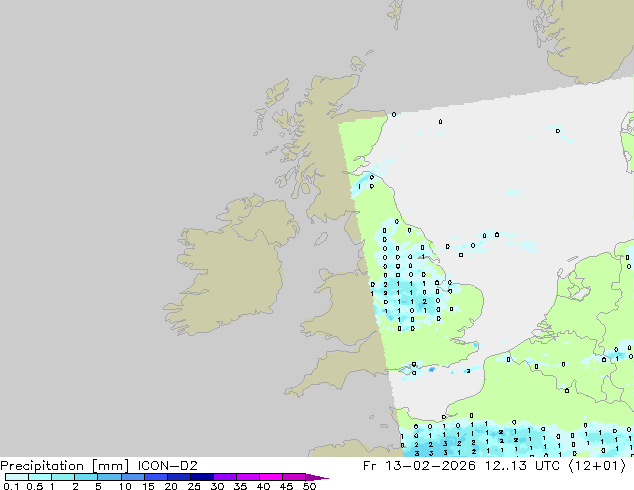Click the "50" legend value

[309, 486]
